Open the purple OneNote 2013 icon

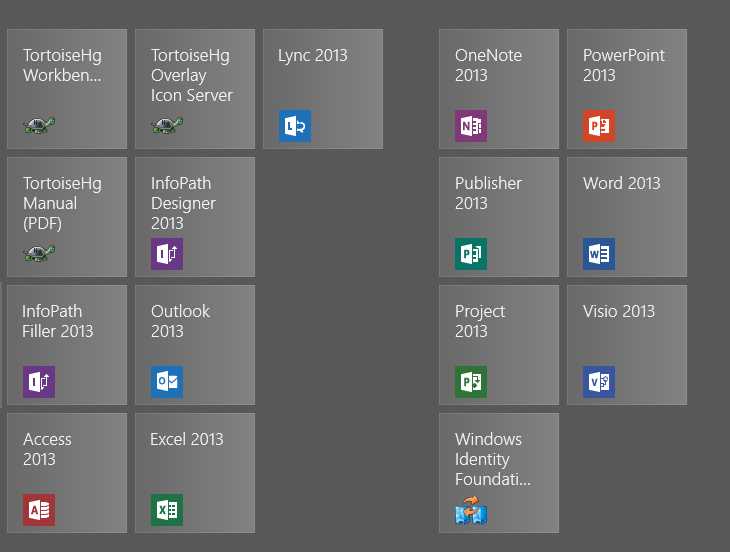coord(471,126)
